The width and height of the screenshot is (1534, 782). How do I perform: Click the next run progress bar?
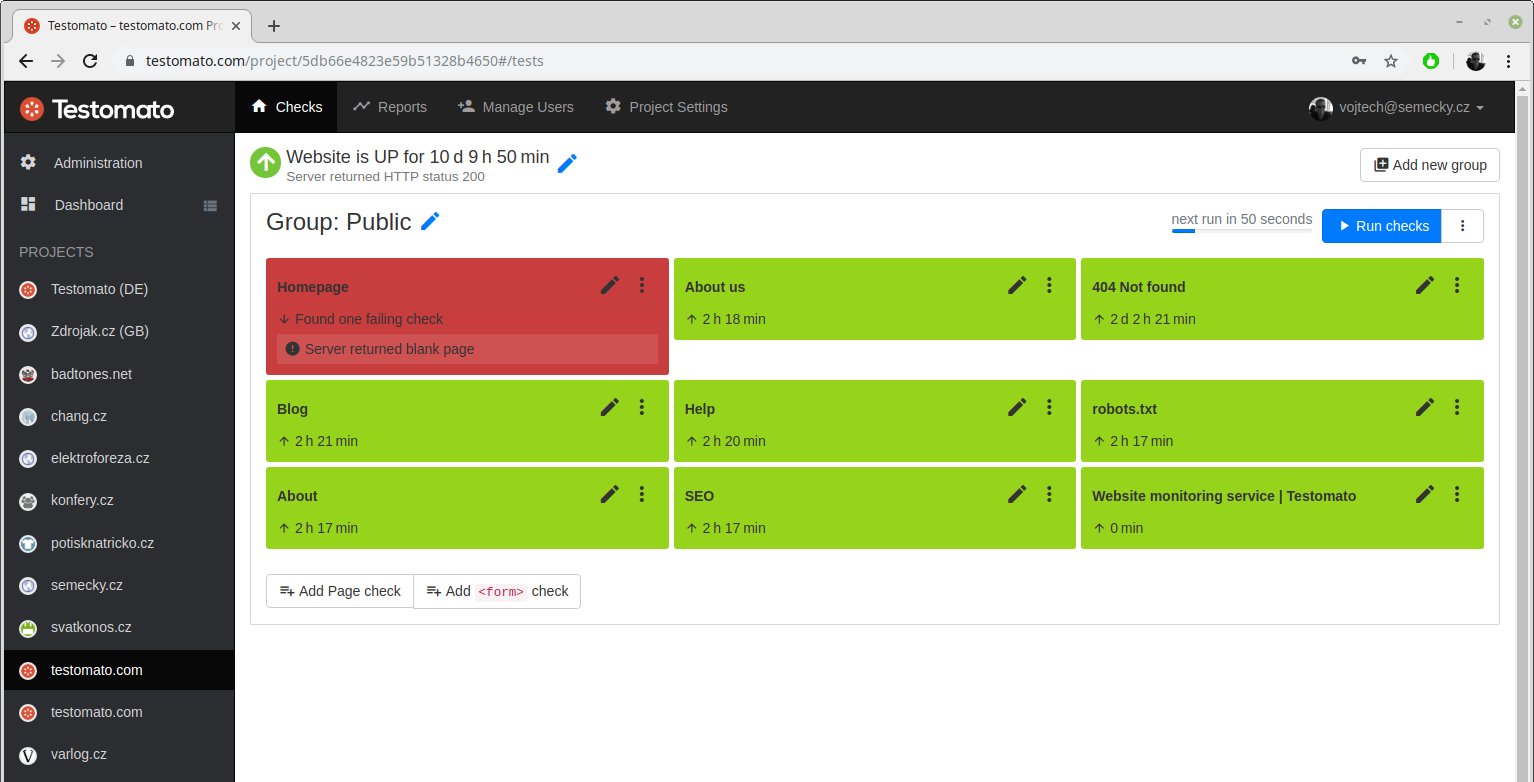pos(1241,231)
